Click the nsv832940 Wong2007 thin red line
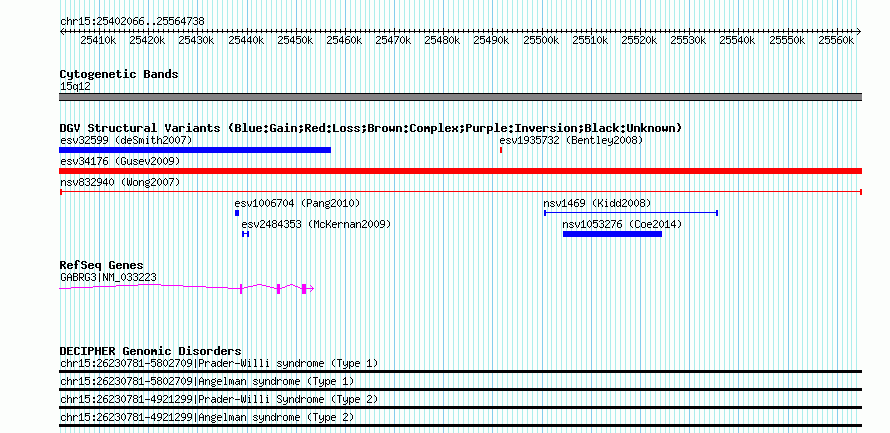The image size is (890, 433). pos(460,192)
